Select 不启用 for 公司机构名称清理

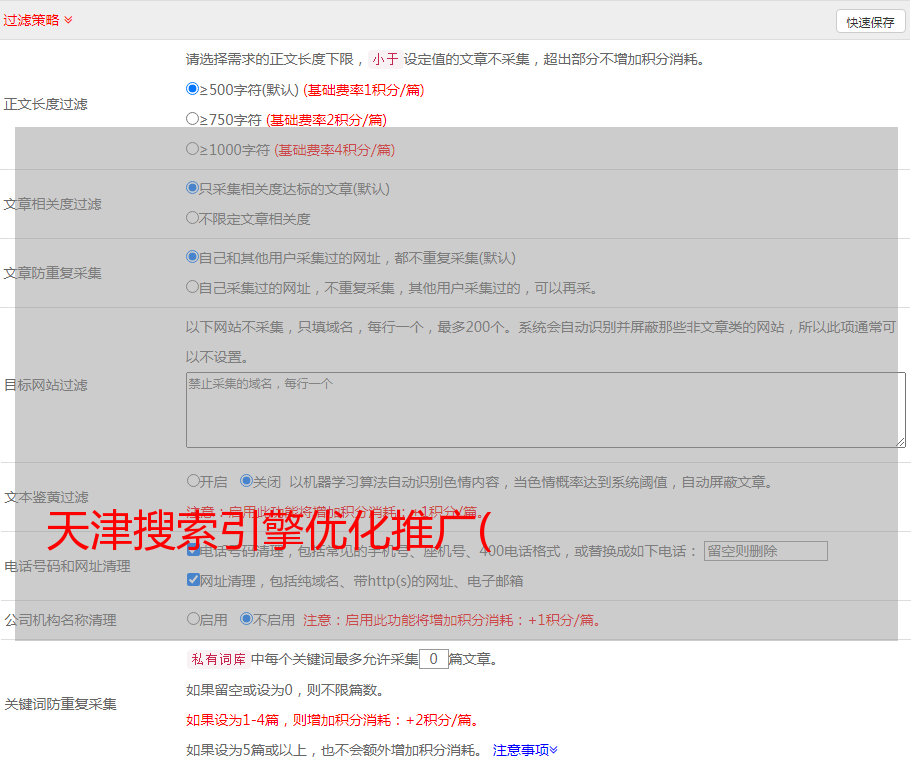pyautogui.click(x=246, y=619)
